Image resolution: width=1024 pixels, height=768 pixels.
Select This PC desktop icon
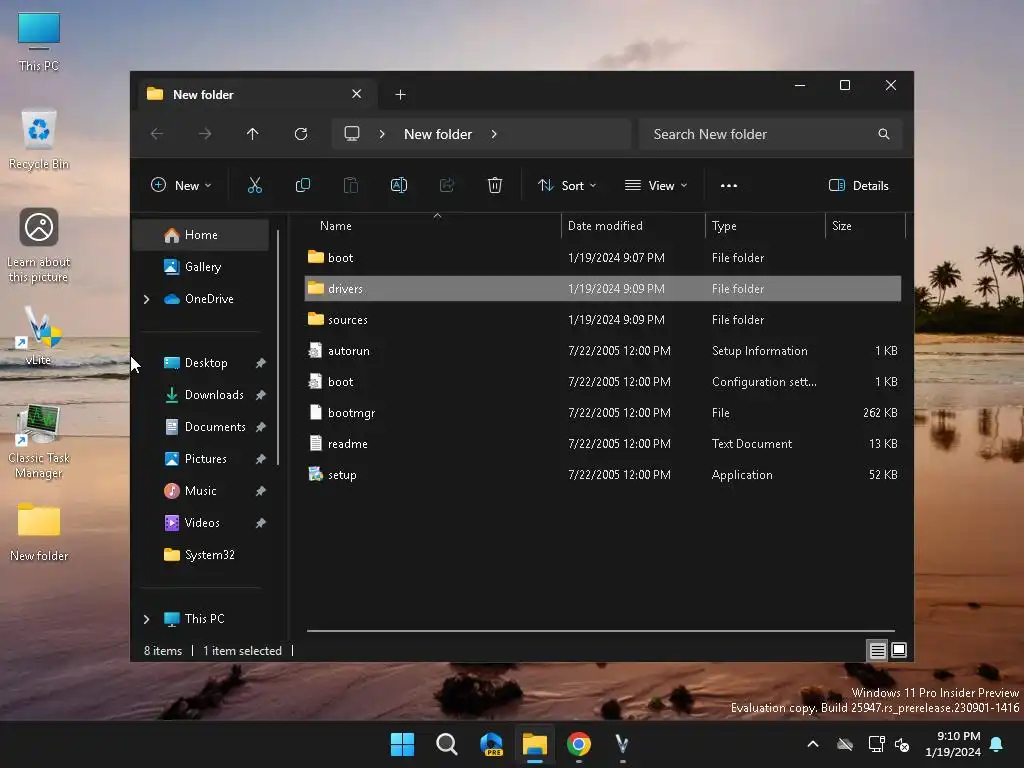pos(39,42)
